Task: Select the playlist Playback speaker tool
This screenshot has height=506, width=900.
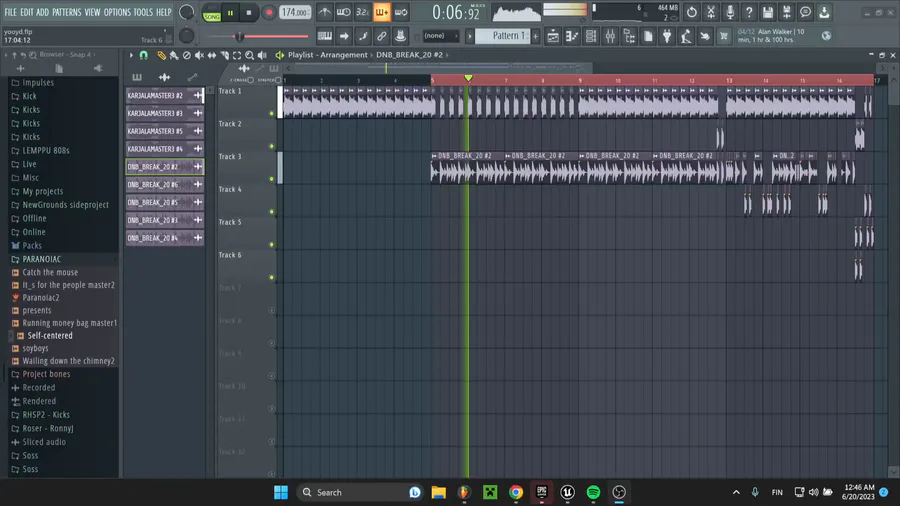Action: pyautogui.click(x=262, y=55)
